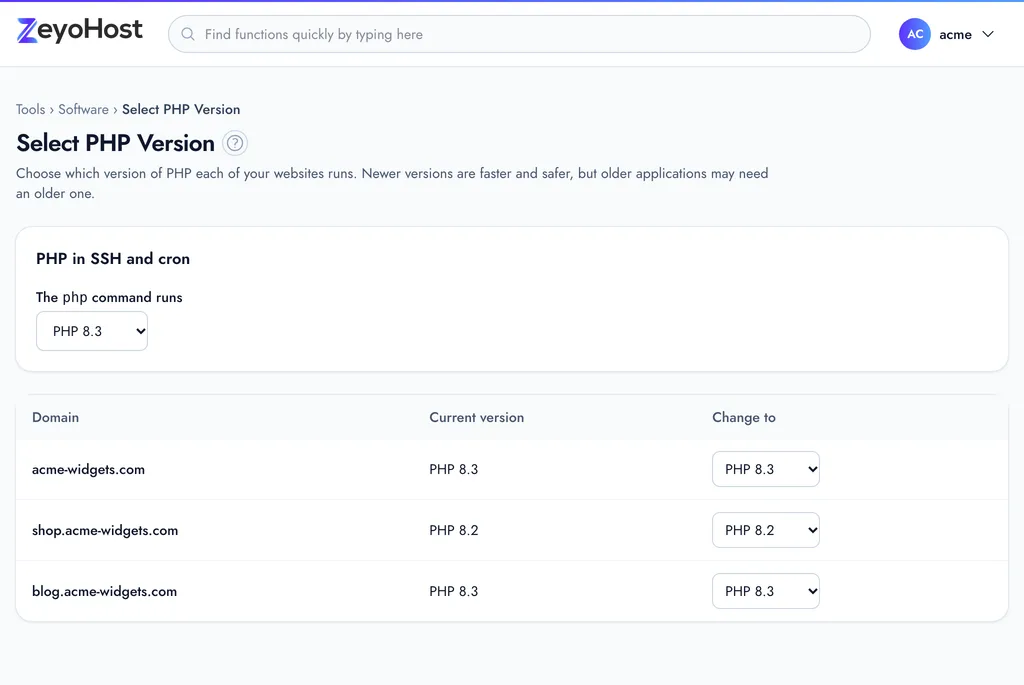Click the search magnifier icon
This screenshot has height=685, width=1024.
[188, 34]
